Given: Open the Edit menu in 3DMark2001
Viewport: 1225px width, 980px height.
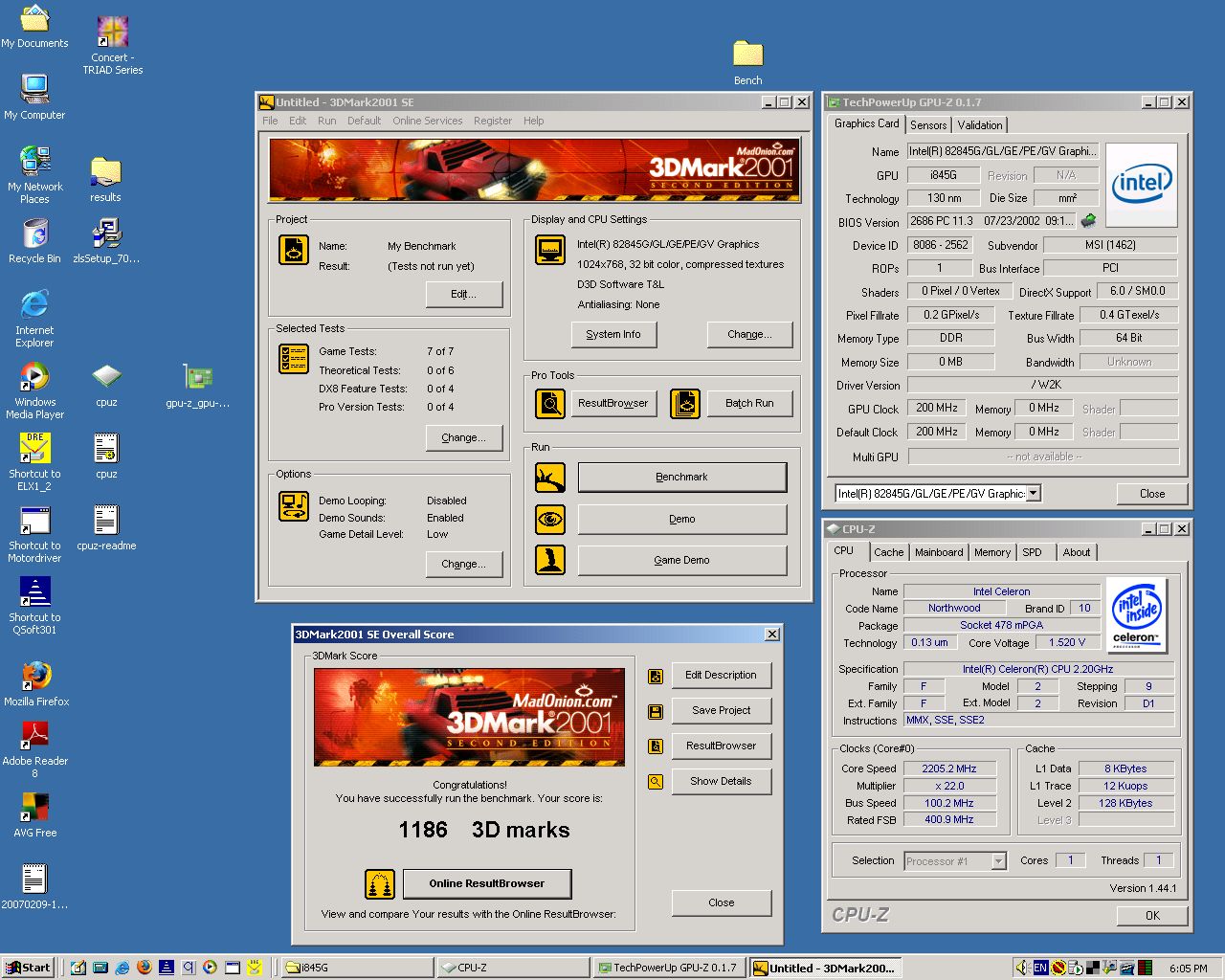Looking at the screenshot, I should pyautogui.click(x=298, y=121).
